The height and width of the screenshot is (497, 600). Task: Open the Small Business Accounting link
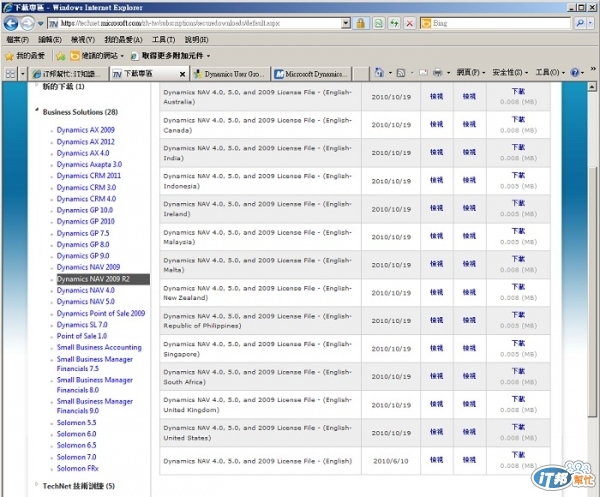pyautogui.click(x=99, y=347)
